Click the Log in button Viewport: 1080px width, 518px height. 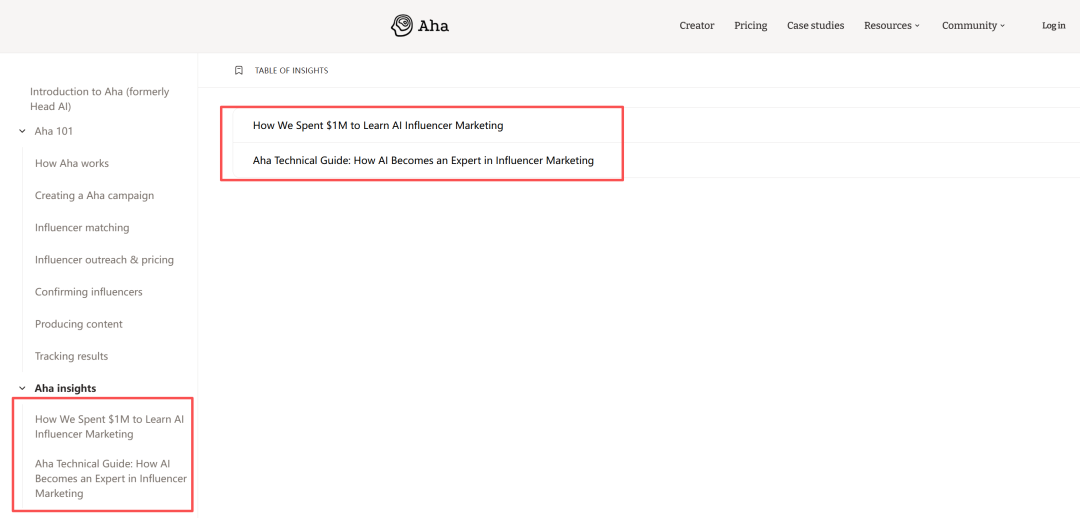(x=1053, y=26)
